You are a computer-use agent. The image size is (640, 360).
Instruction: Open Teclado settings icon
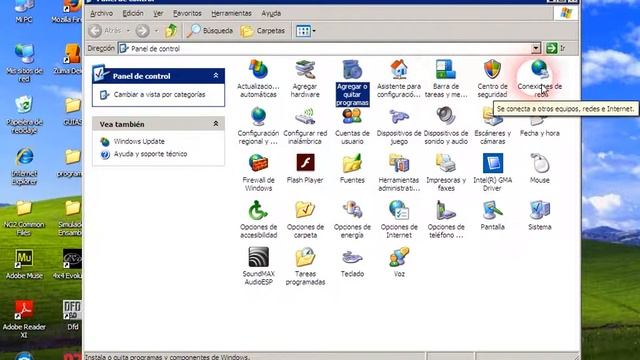(x=352, y=262)
